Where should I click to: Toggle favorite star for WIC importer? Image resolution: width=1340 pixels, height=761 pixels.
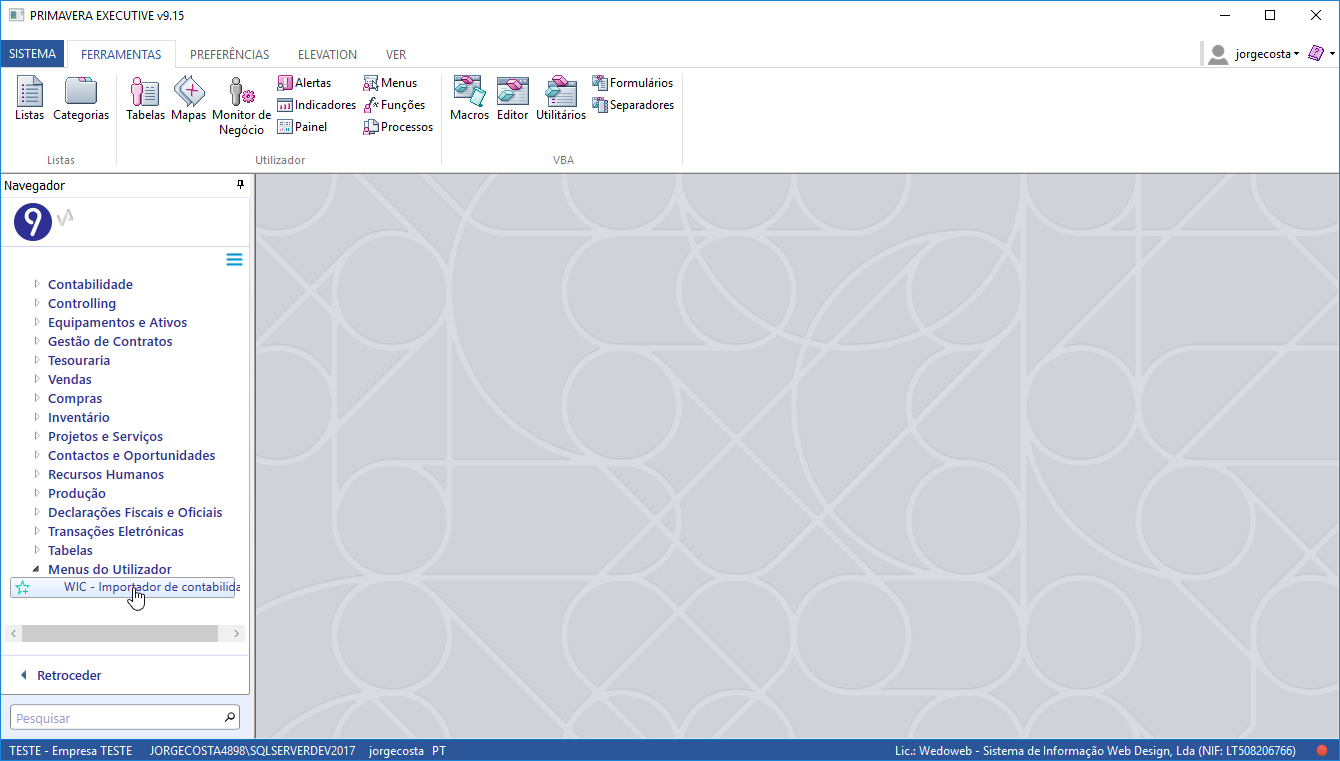23,588
